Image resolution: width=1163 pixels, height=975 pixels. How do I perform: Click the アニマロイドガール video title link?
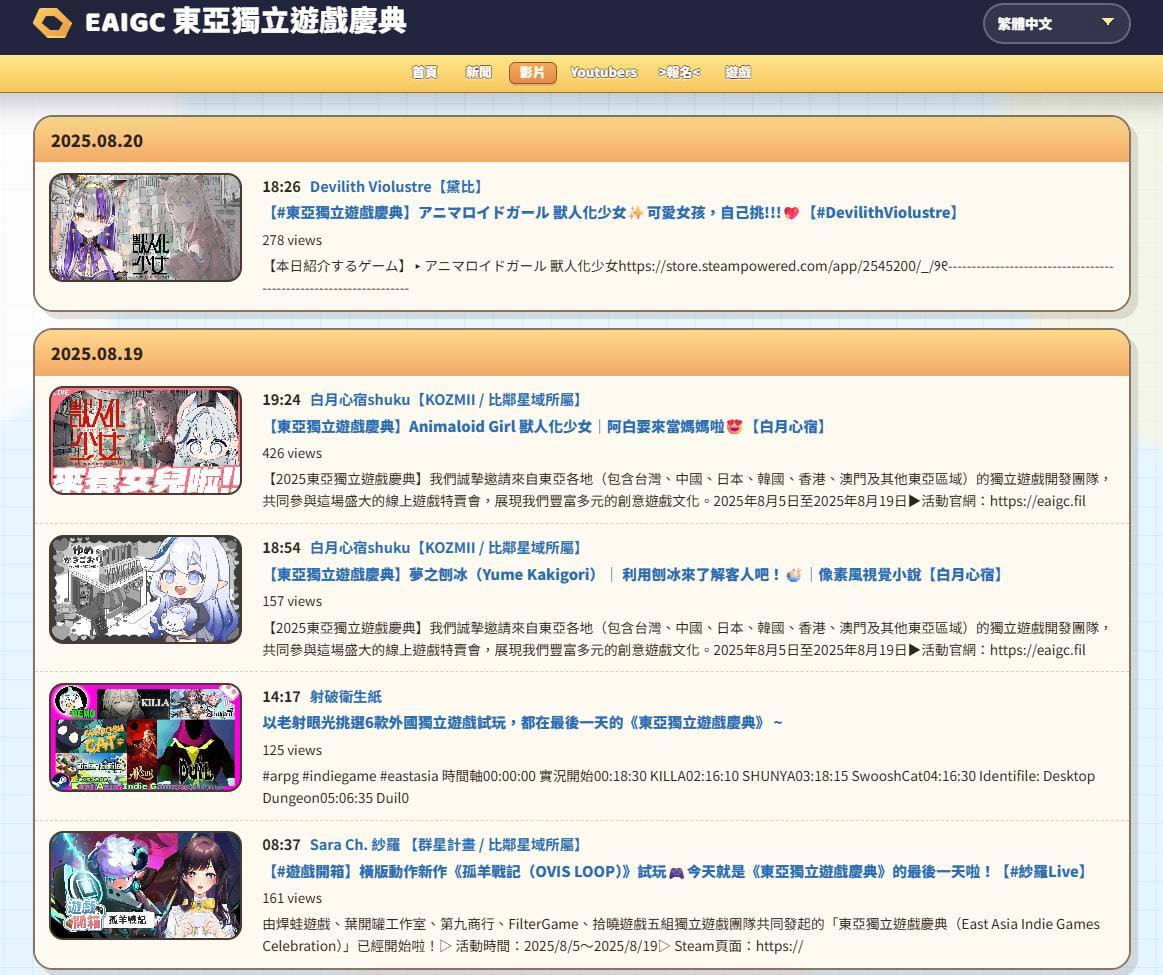(x=612, y=213)
